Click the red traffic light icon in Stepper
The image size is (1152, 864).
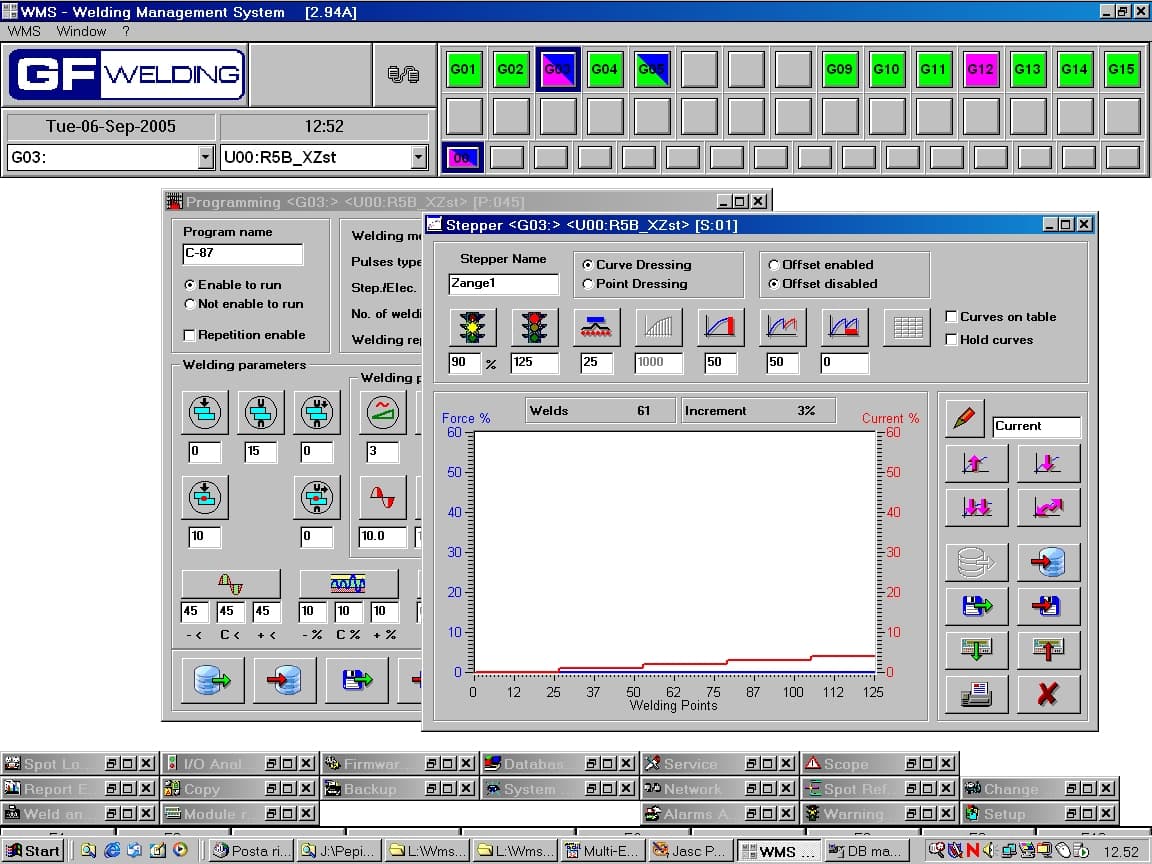535,327
